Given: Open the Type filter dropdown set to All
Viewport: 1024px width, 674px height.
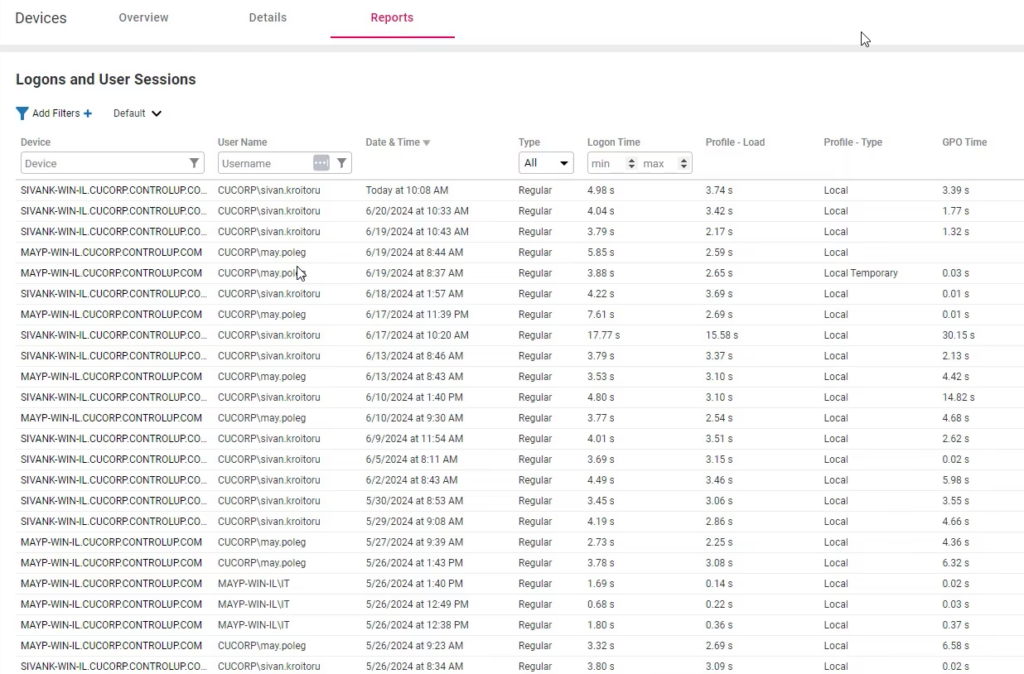Looking at the screenshot, I should 545,163.
